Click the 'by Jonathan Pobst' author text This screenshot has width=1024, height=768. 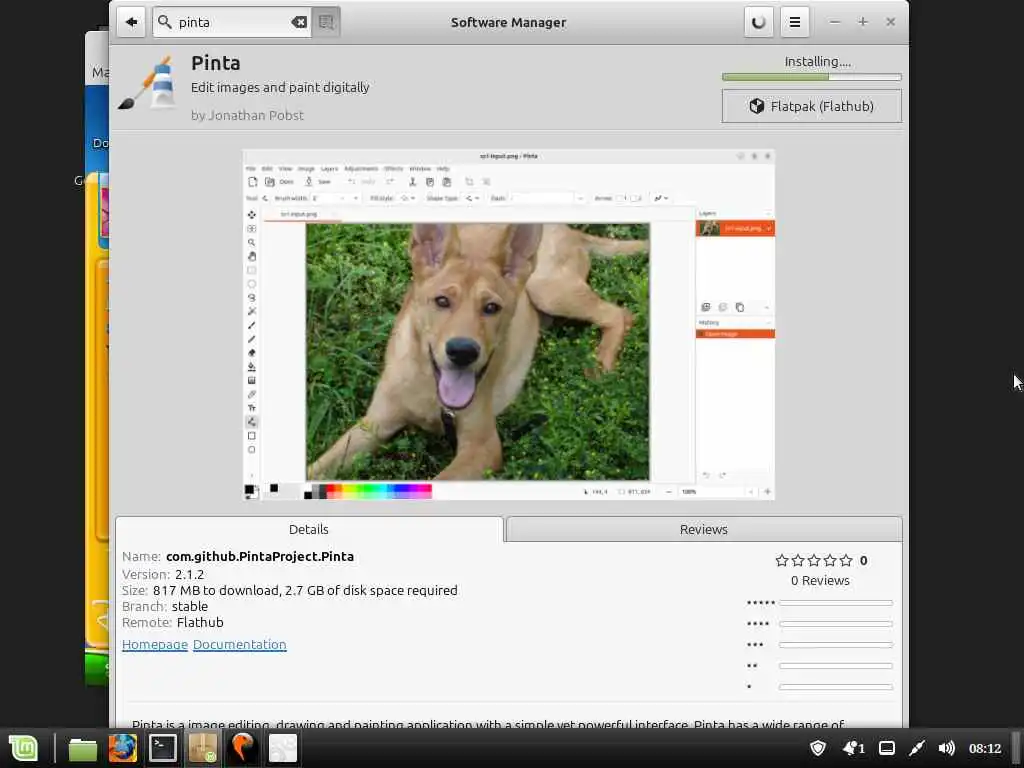pos(248,116)
